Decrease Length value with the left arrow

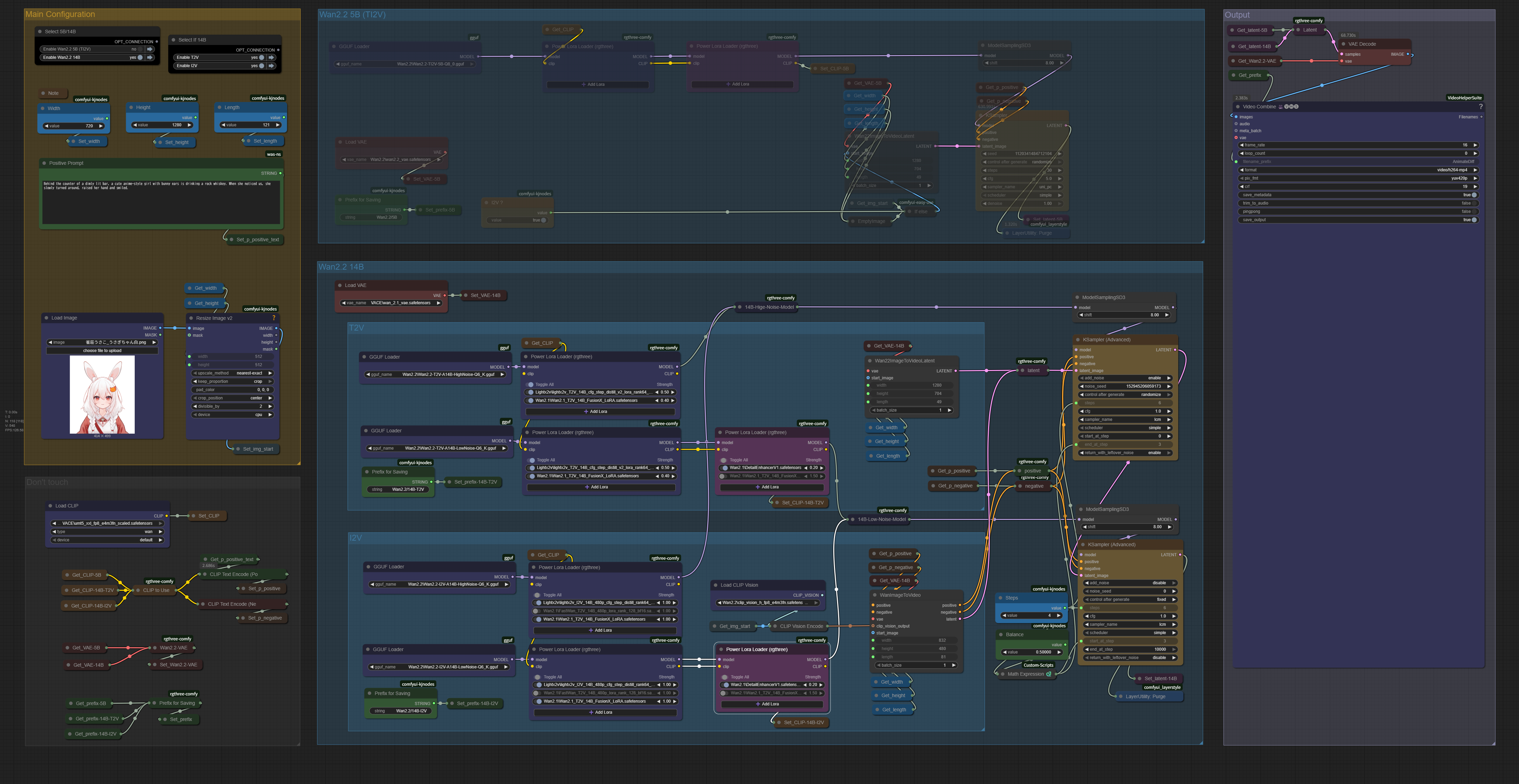click(223, 125)
